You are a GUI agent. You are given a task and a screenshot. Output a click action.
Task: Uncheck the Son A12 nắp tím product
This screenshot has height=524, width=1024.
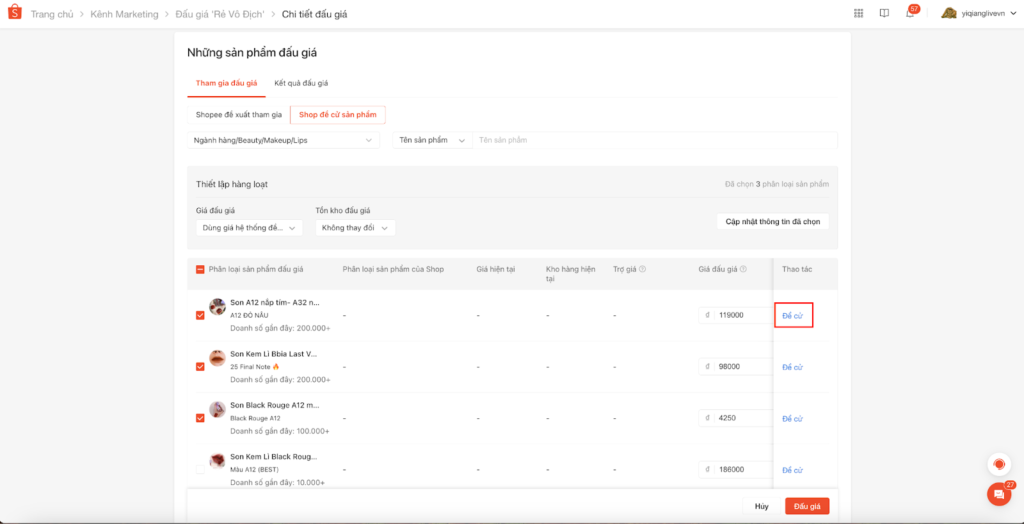click(x=200, y=315)
